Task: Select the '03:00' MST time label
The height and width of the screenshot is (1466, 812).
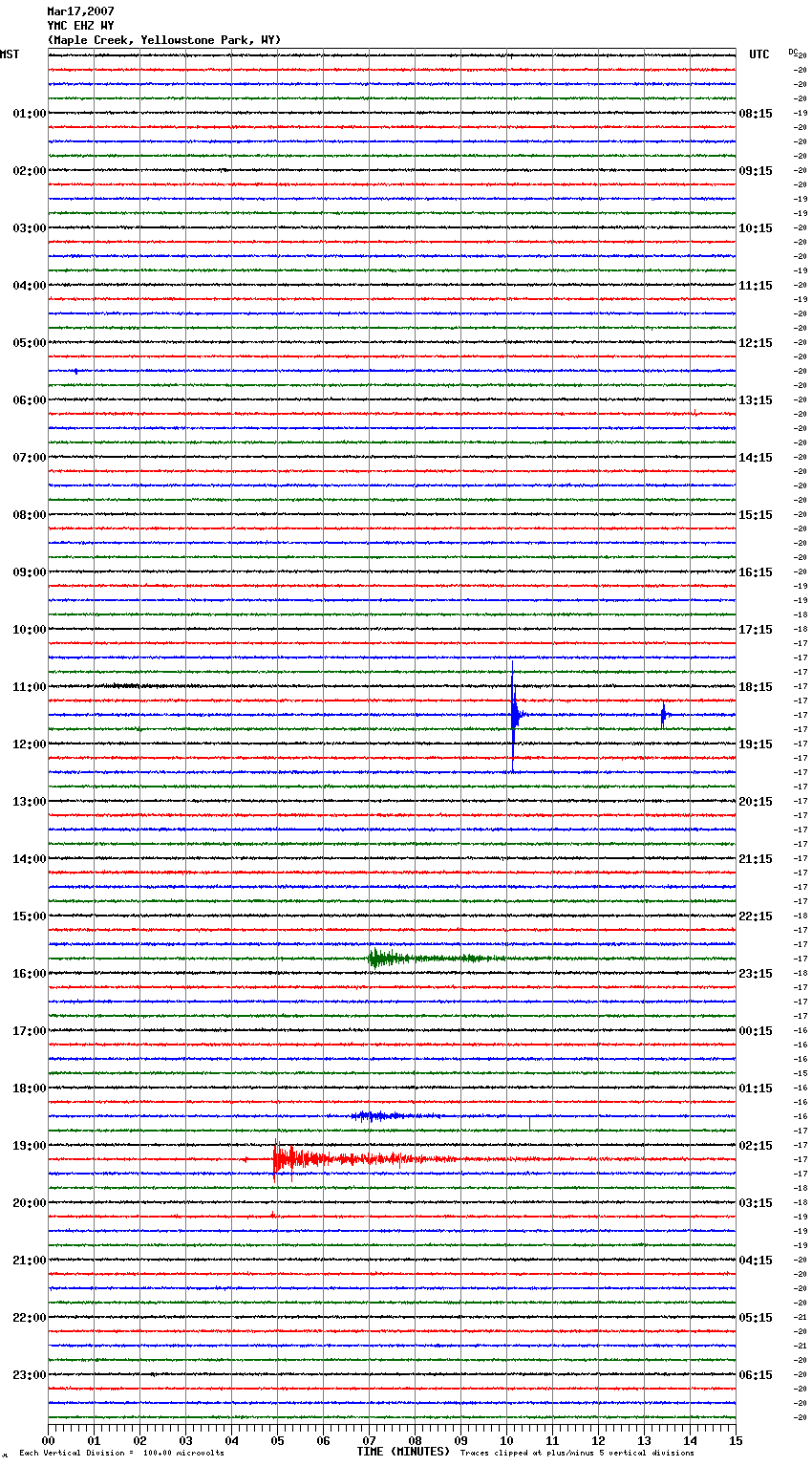Action: click(29, 228)
